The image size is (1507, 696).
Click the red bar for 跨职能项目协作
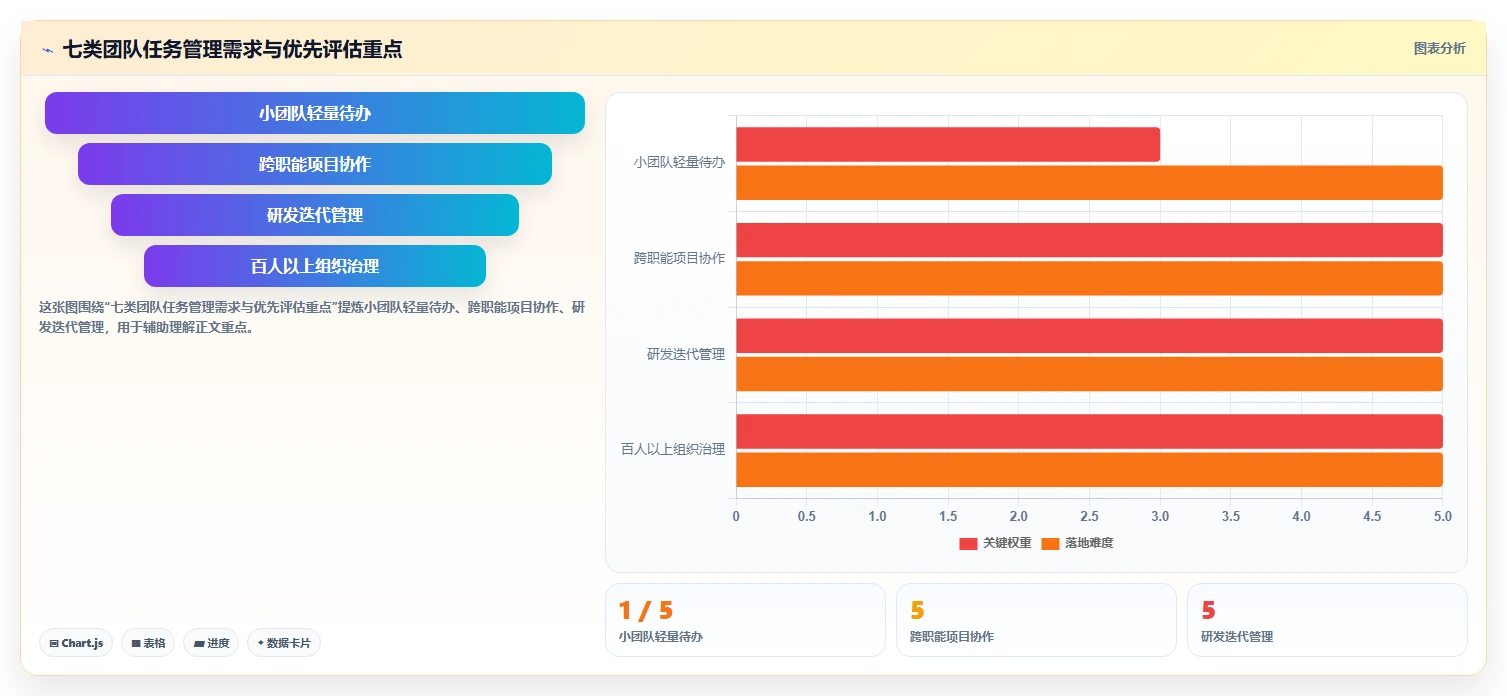coord(1089,240)
